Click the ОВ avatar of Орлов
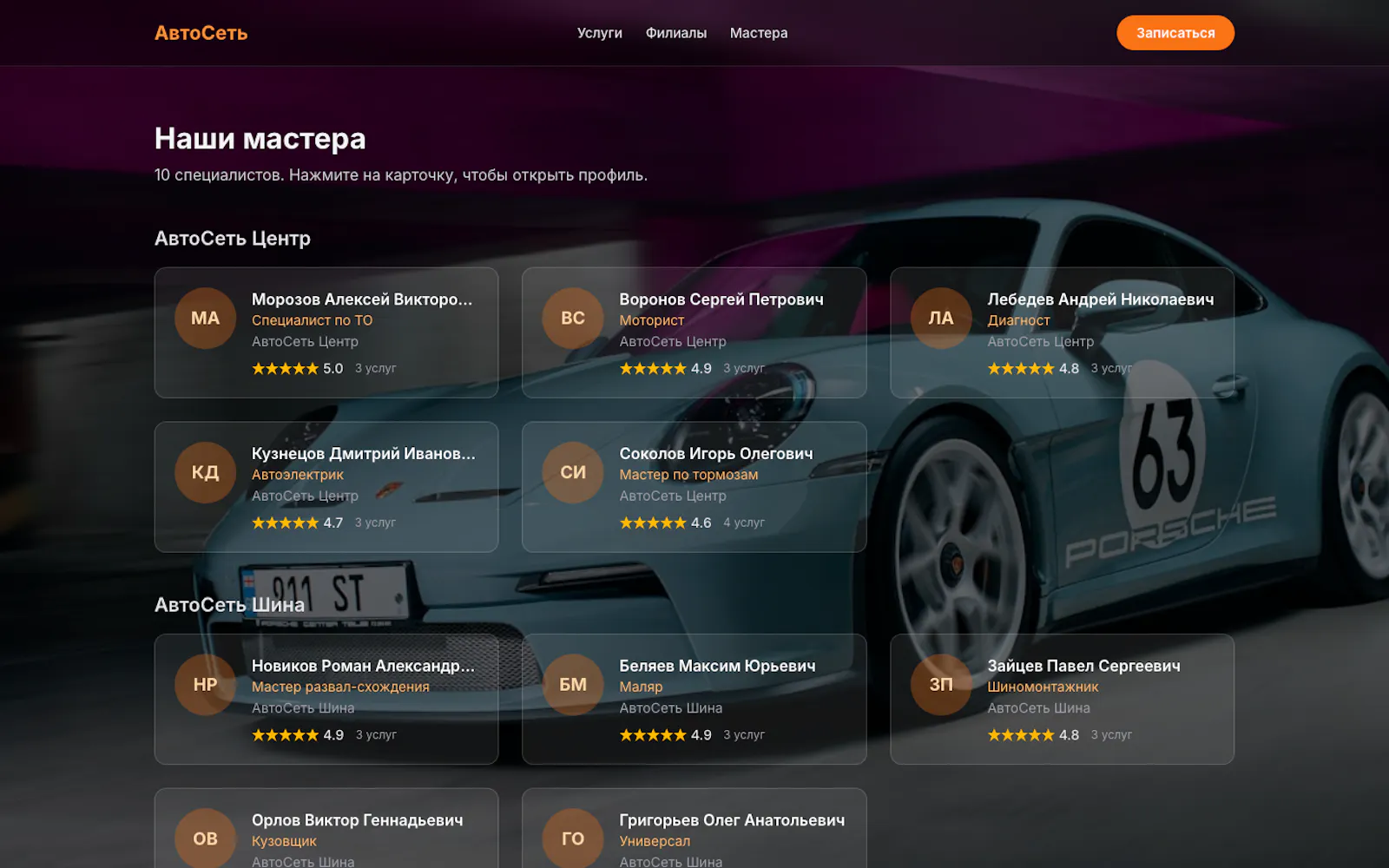Viewport: 1389px width, 868px height. click(x=205, y=838)
